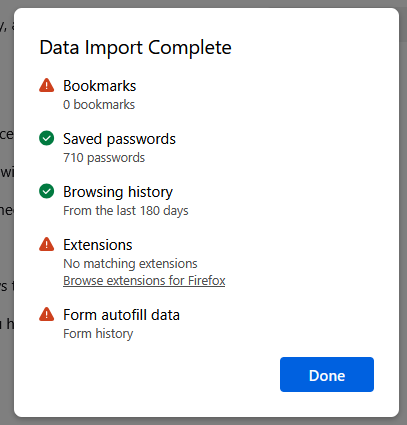Click the From the last 180 days text
The height and width of the screenshot is (425, 407).
[x=126, y=211]
